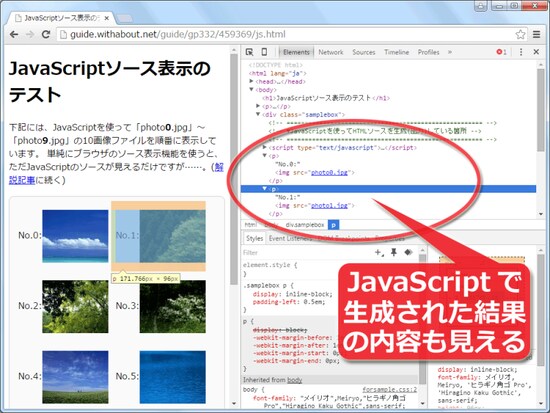Click the No.2 tree photo

(x=75, y=306)
